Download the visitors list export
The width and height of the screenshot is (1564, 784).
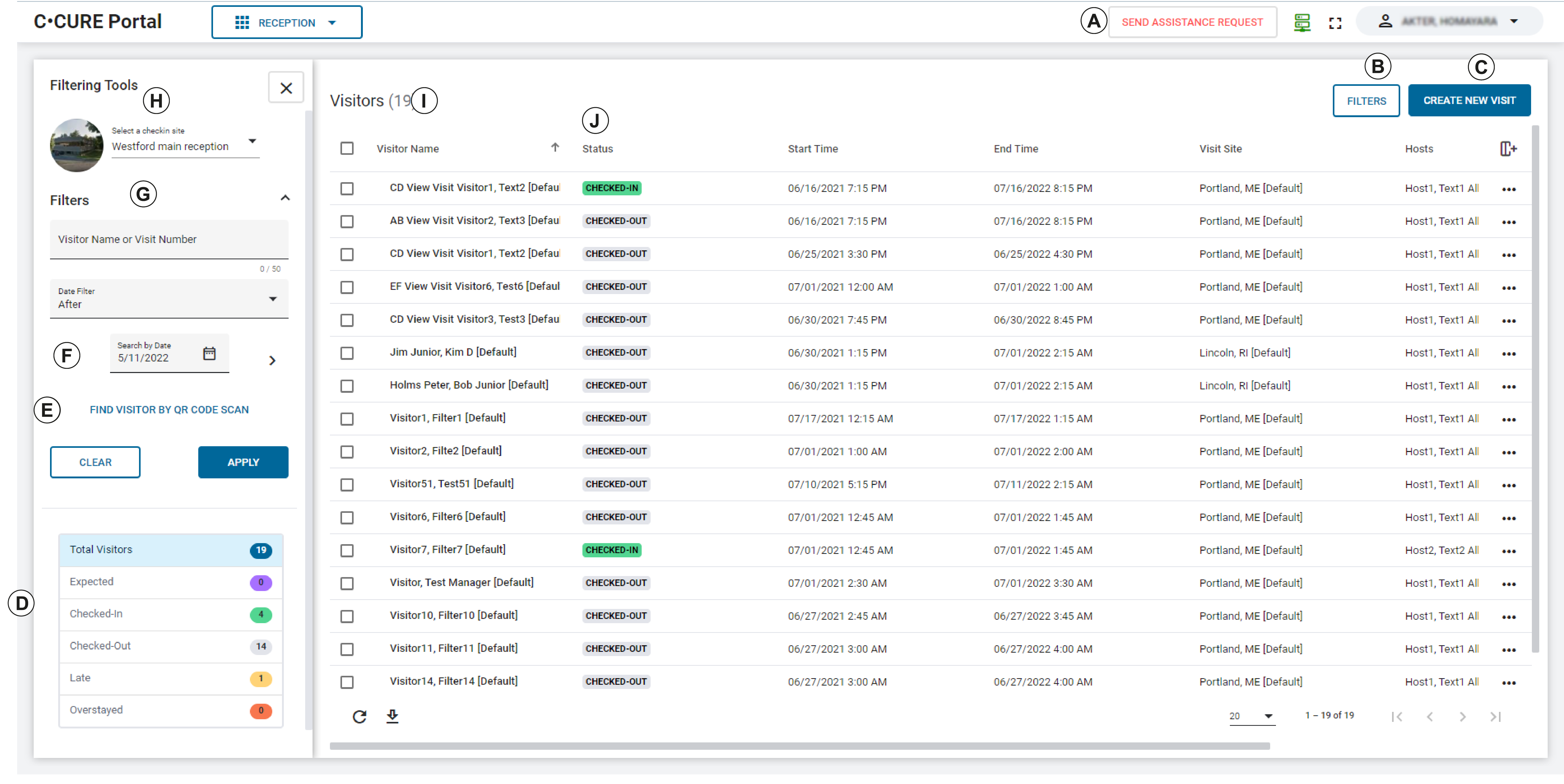(x=393, y=717)
